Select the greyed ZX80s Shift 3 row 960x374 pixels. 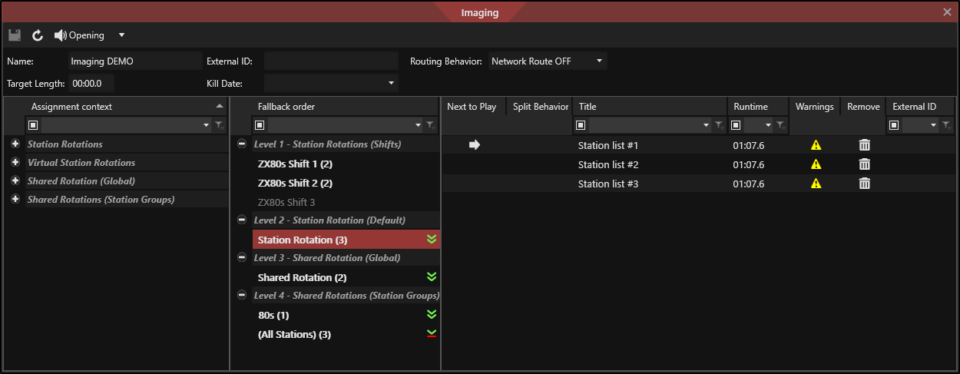pyautogui.click(x=287, y=202)
